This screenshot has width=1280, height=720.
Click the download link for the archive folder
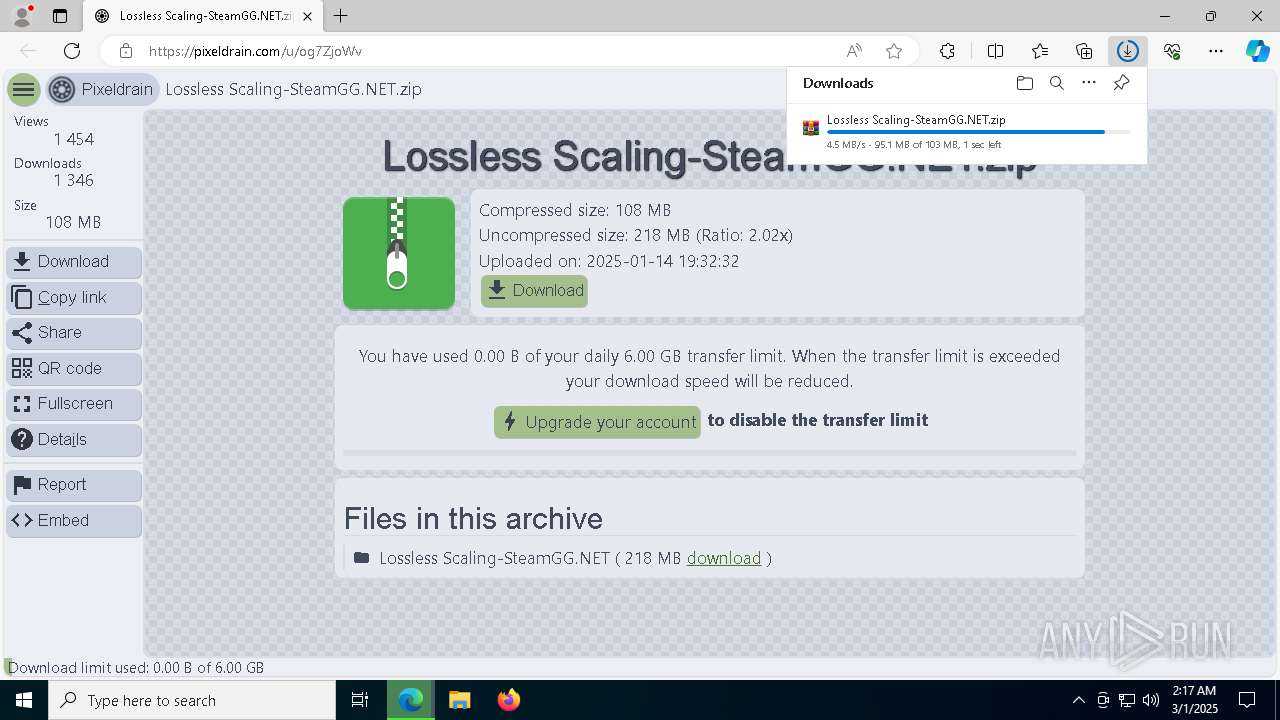pyautogui.click(x=724, y=558)
